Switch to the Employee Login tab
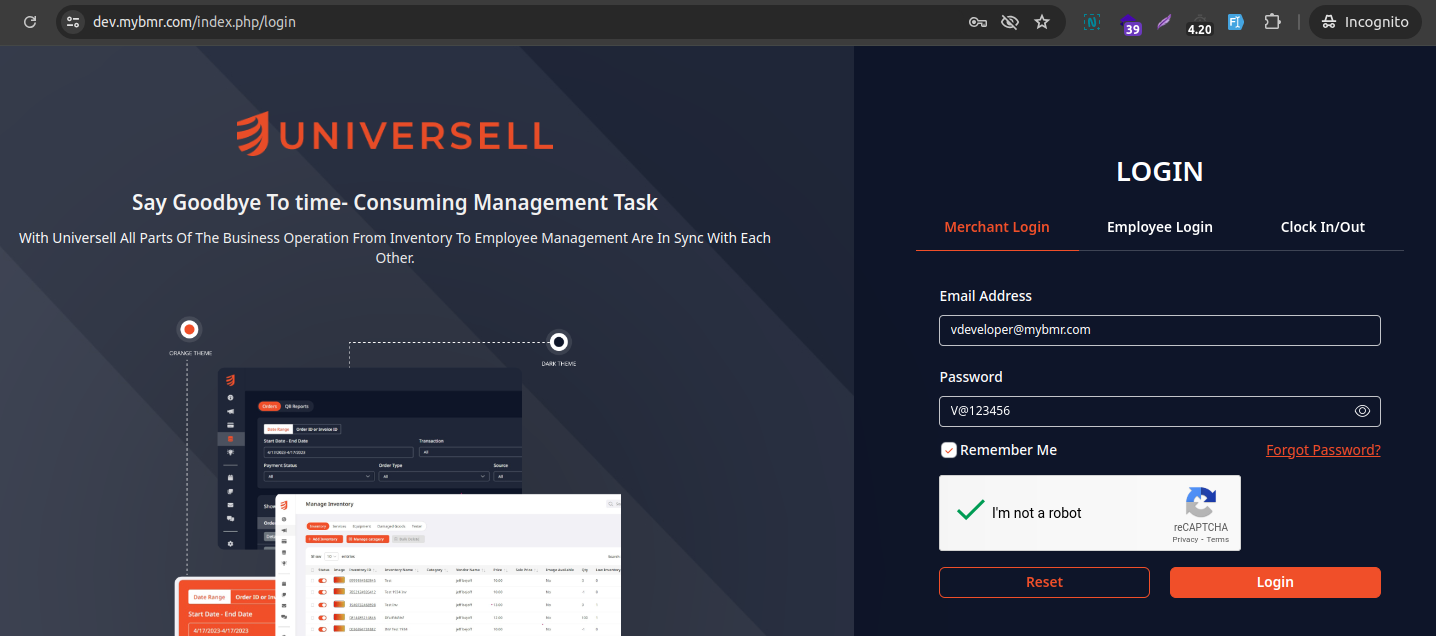The width and height of the screenshot is (1436, 636). [1159, 227]
